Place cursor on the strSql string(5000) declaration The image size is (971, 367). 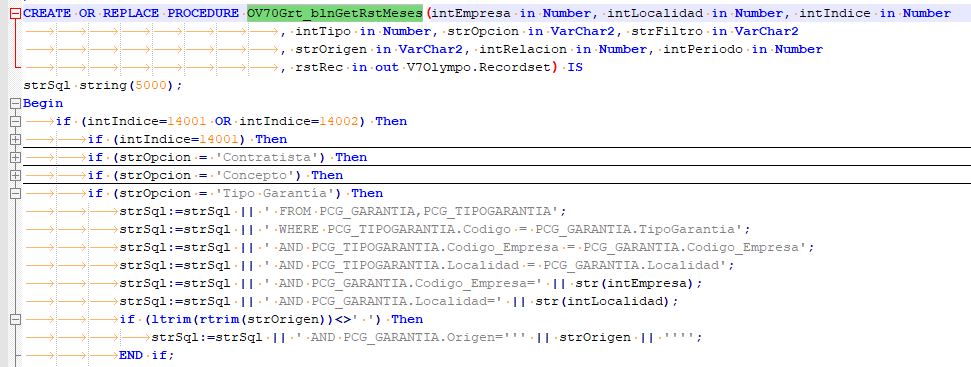pyautogui.click(x=103, y=85)
